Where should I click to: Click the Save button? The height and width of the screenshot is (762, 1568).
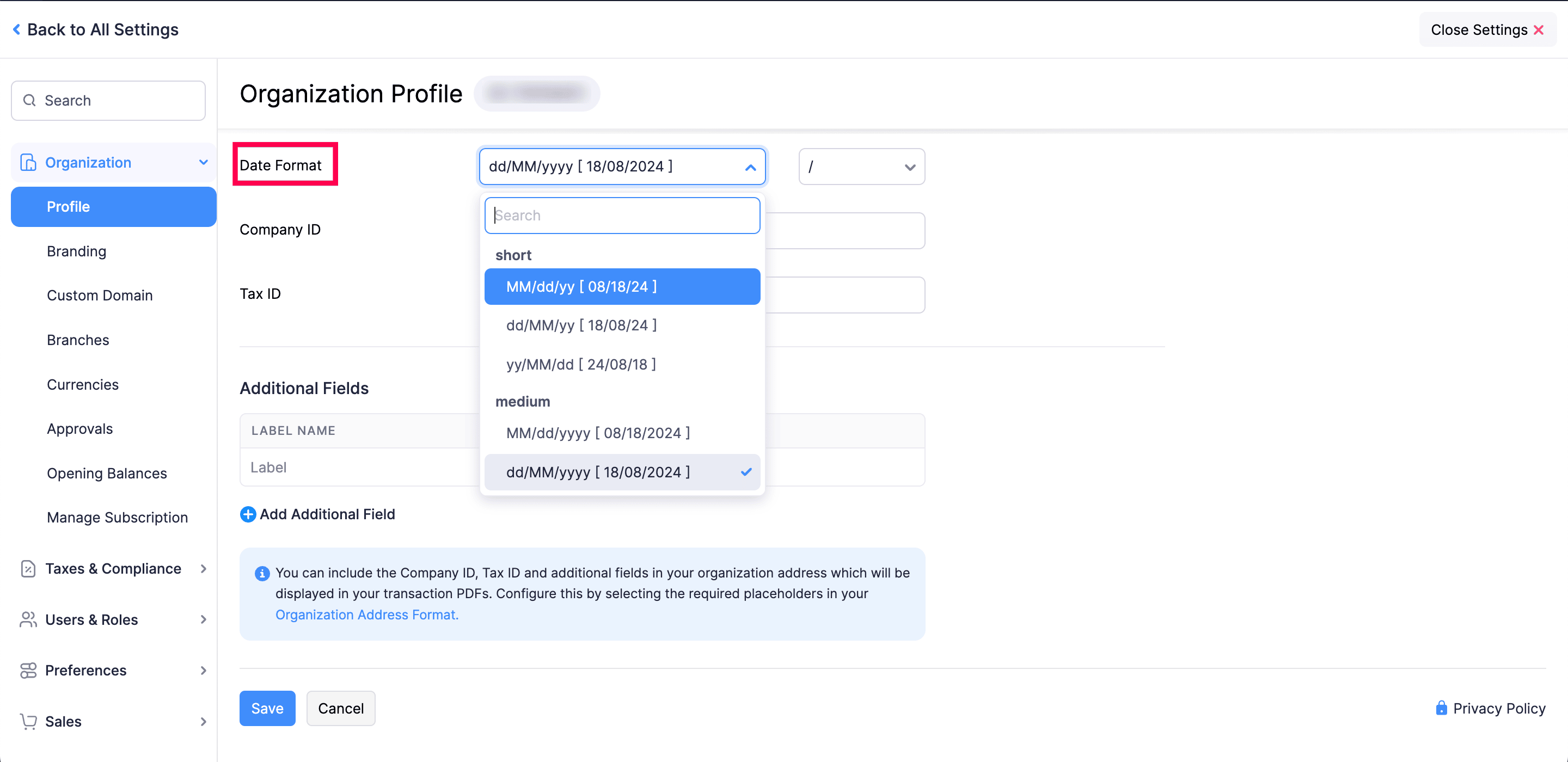pyautogui.click(x=267, y=709)
